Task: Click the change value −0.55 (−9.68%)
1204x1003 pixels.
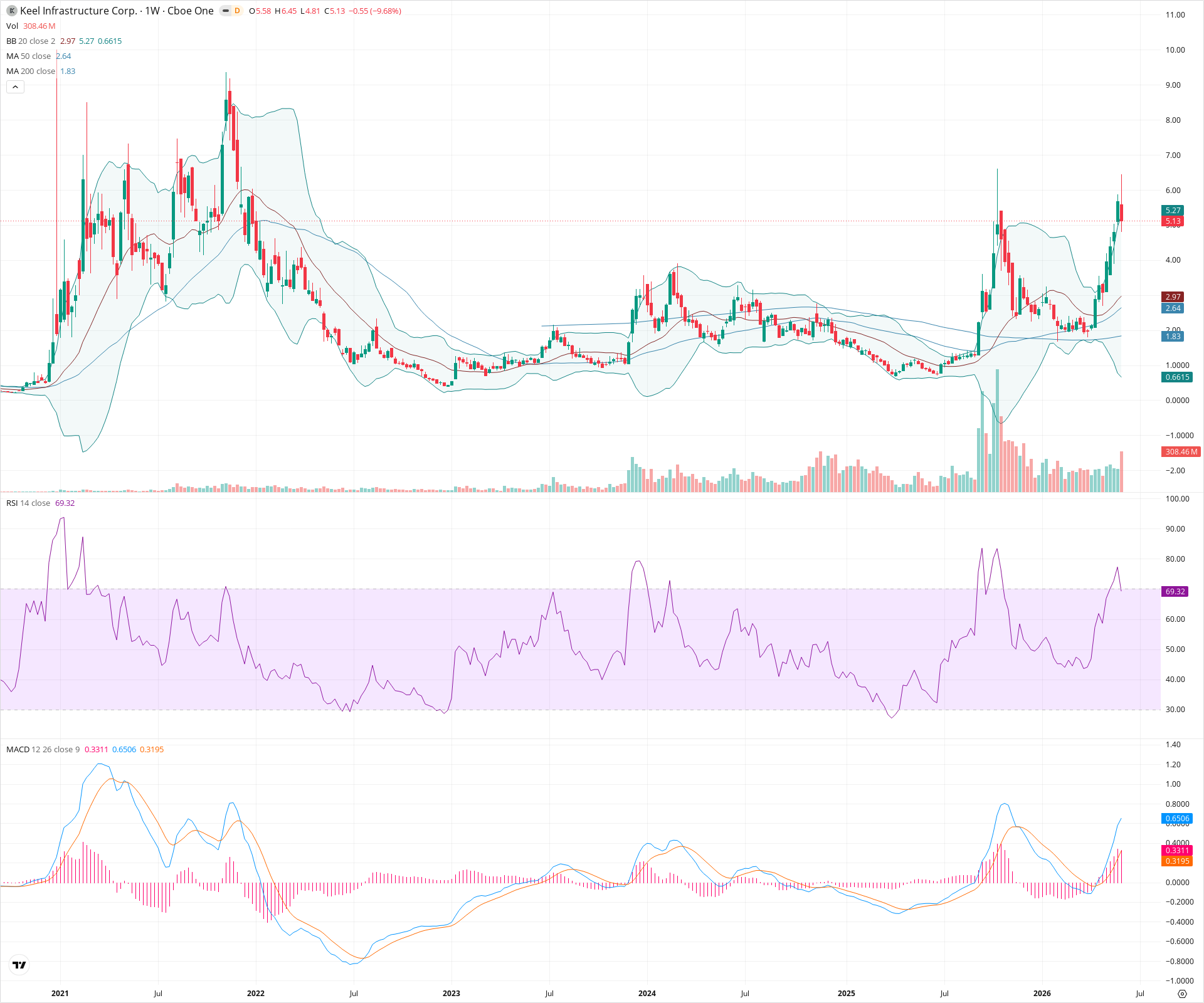Action: point(374,11)
